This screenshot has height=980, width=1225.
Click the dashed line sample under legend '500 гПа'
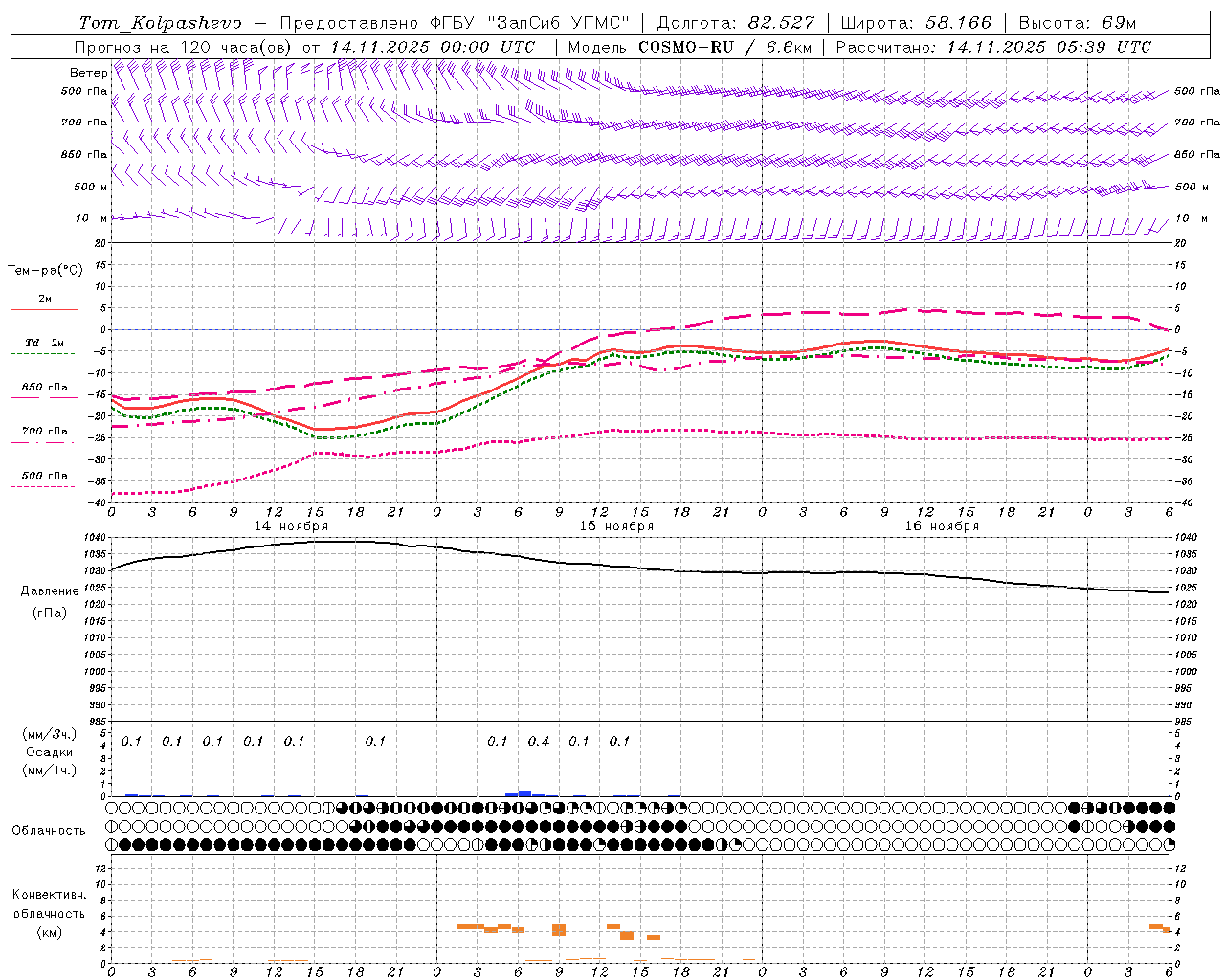tap(43, 486)
